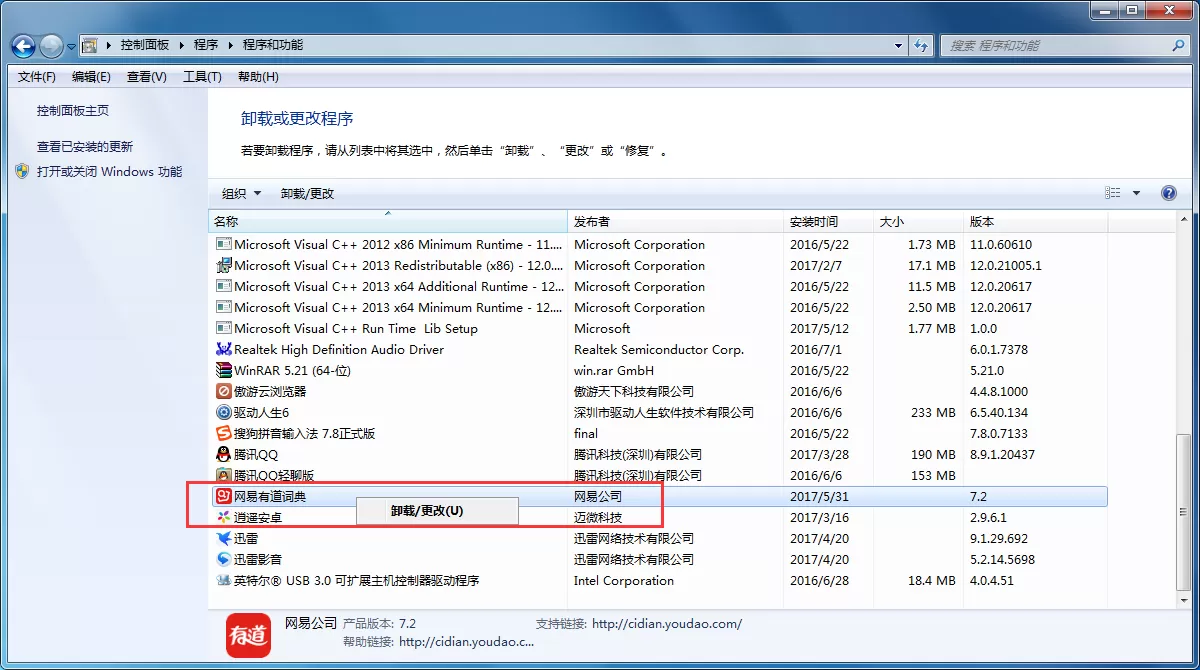Image resolution: width=1200 pixels, height=670 pixels.
Task: Open help with the question mark icon
Action: [1168, 193]
